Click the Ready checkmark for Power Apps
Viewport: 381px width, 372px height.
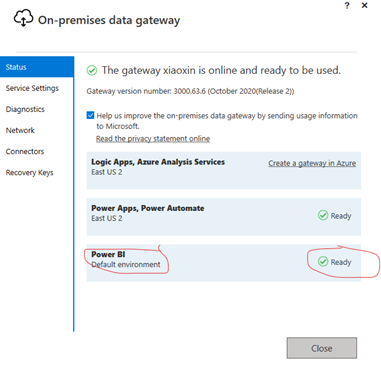323,215
